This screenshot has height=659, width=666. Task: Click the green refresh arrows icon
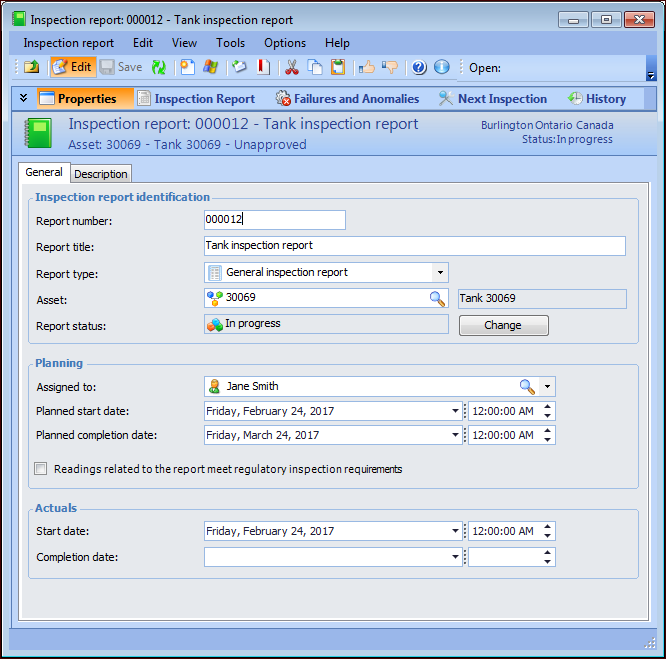[159, 67]
